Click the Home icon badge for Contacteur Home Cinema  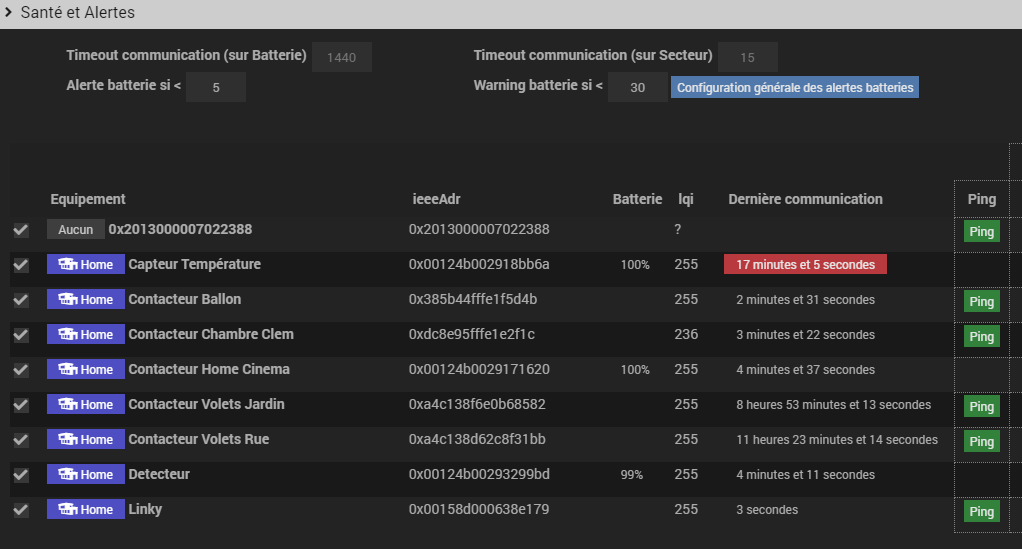click(86, 370)
